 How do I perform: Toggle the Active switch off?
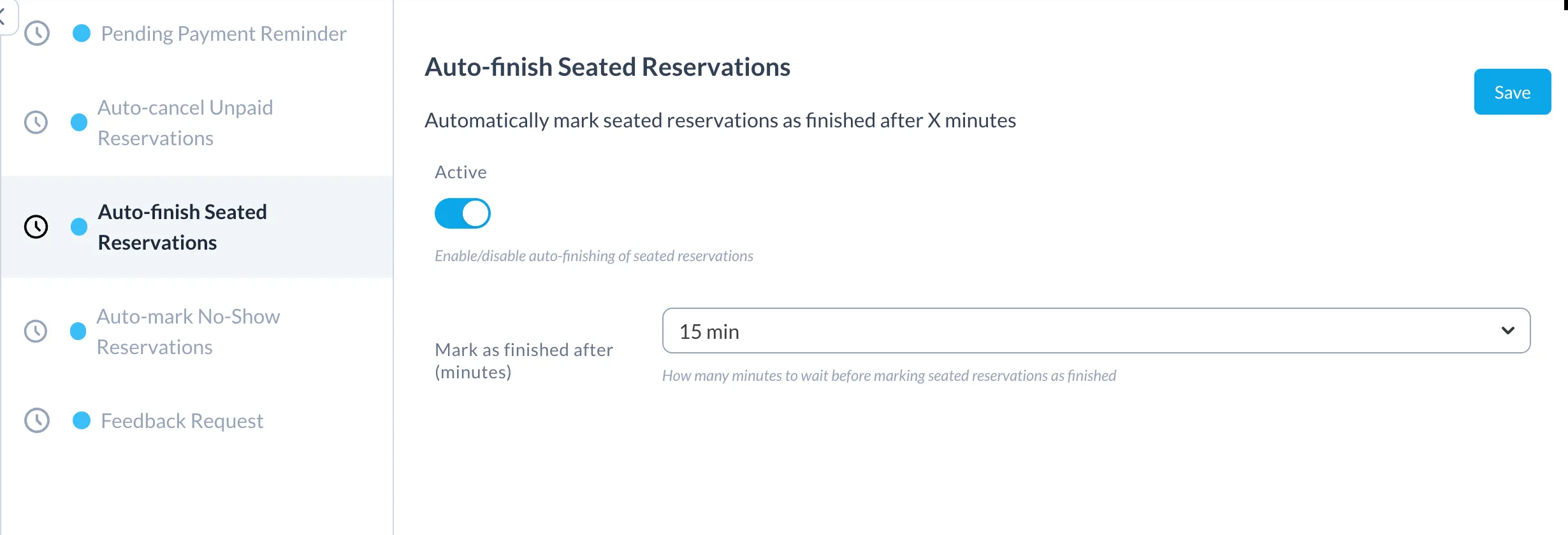(x=463, y=213)
